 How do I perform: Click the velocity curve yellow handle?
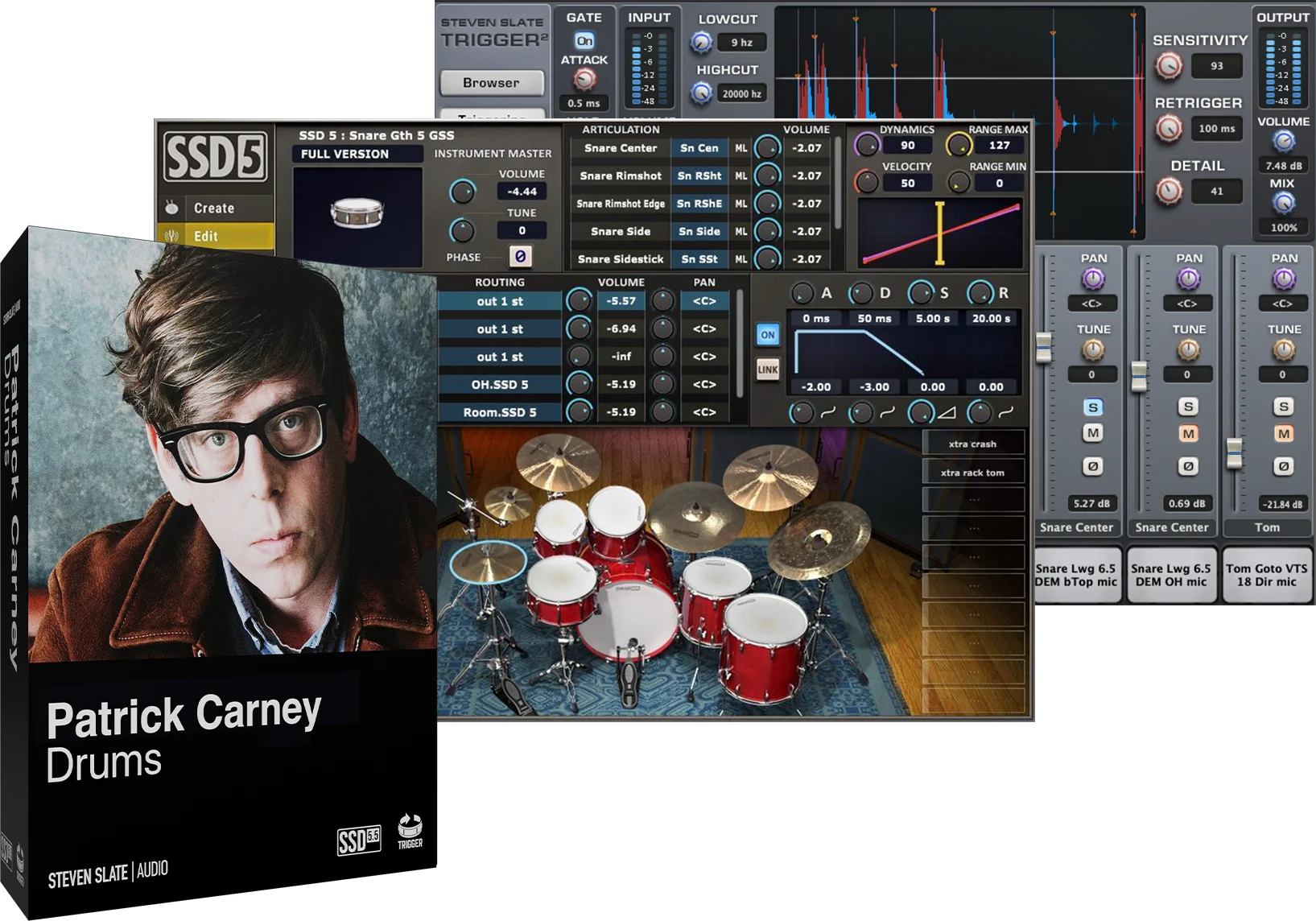point(939,233)
